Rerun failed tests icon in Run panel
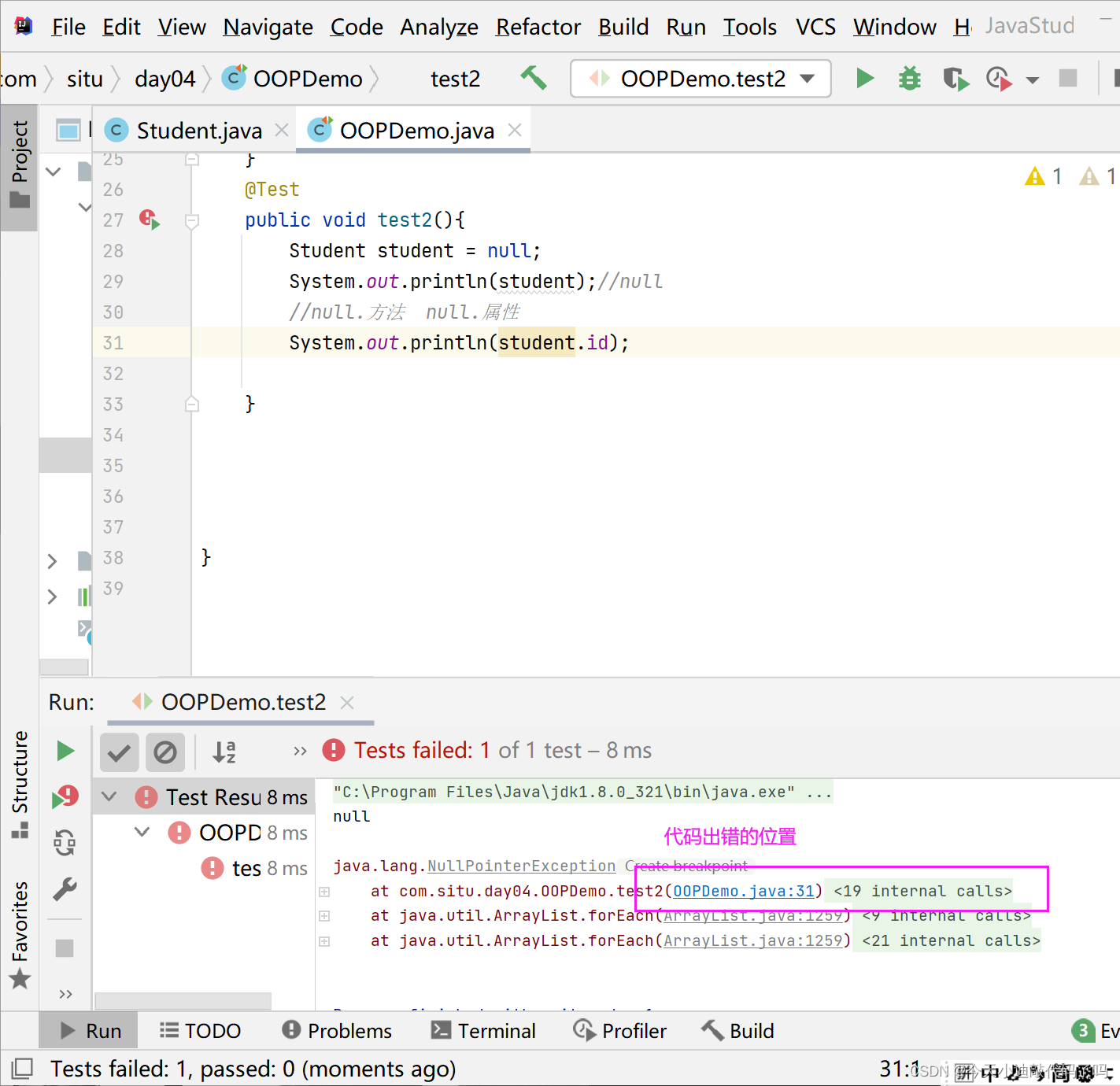Image resolution: width=1120 pixels, height=1086 pixels. click(65, 797)
